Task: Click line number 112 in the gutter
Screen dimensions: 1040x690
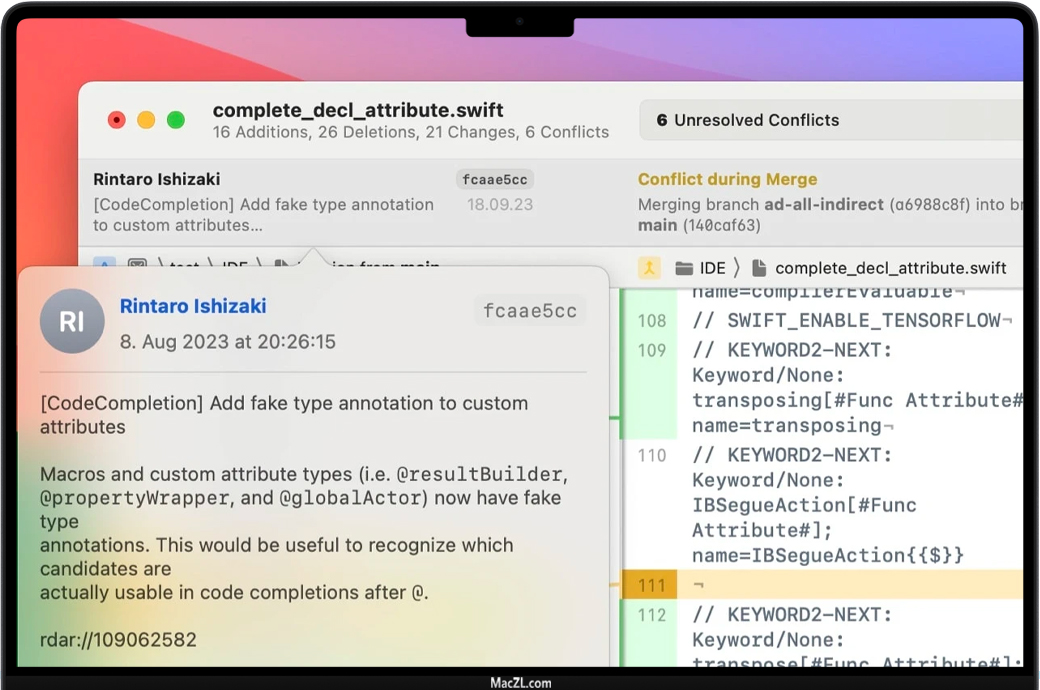Action: (651, 615)
